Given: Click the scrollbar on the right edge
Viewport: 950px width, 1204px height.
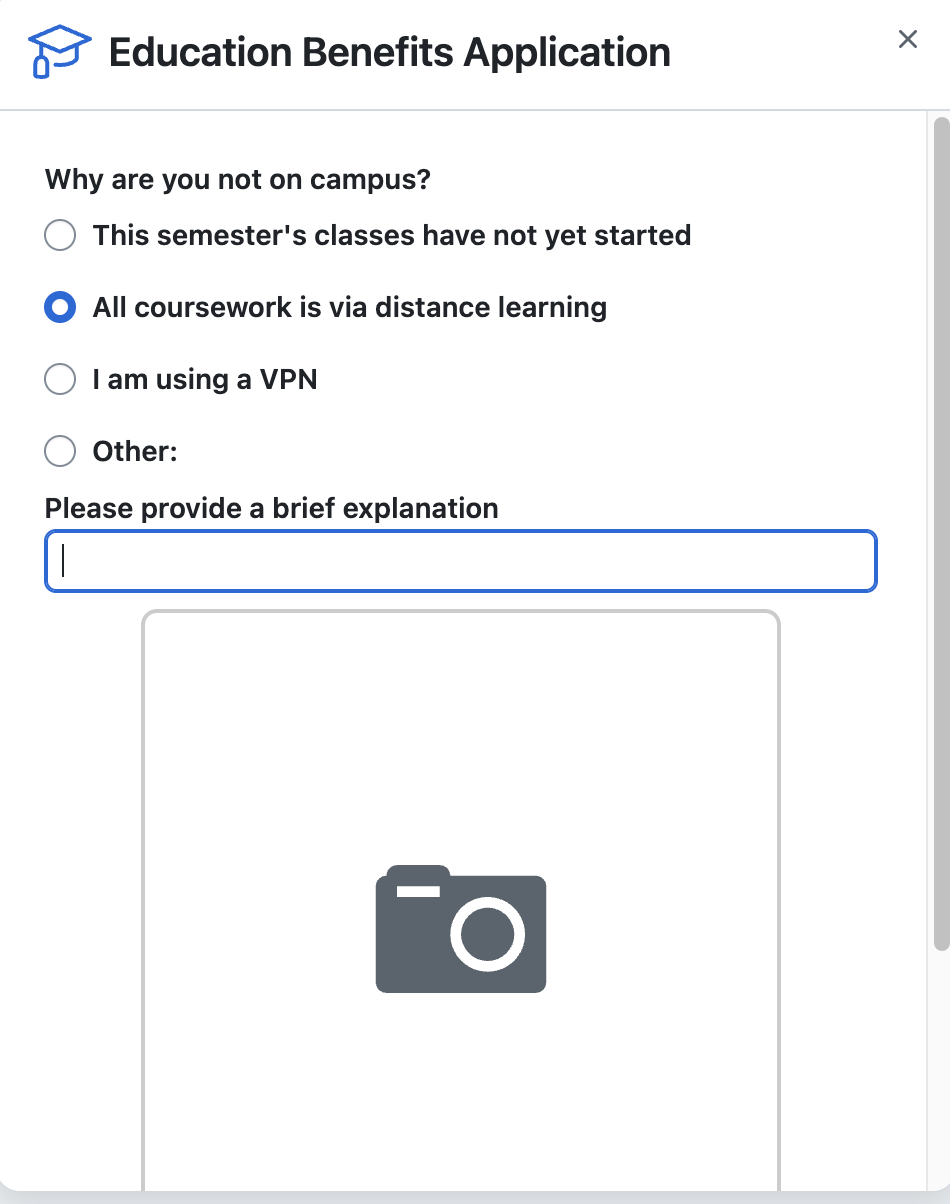Looking at the screenshot, I should pos(941,400).
